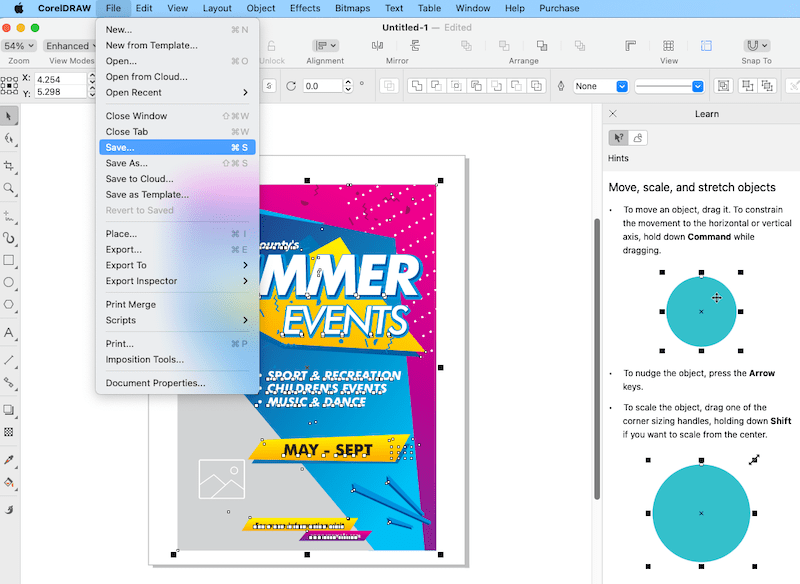This screenshot has width=800, height=584.
Task: Click the rotation angle input field
Action: click(x=324, y=86)
